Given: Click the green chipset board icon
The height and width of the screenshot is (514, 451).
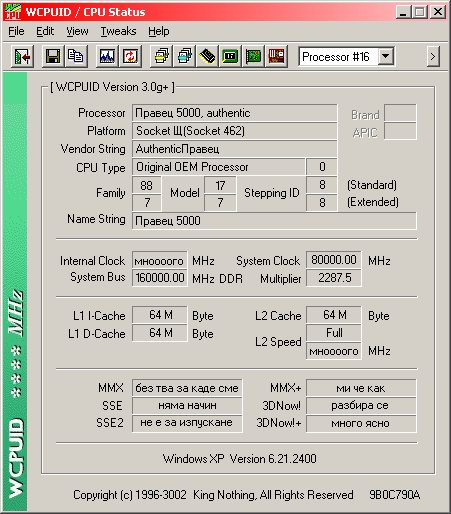Looking at the screenshot, I should pyautogui.click(x=230, y=56).
